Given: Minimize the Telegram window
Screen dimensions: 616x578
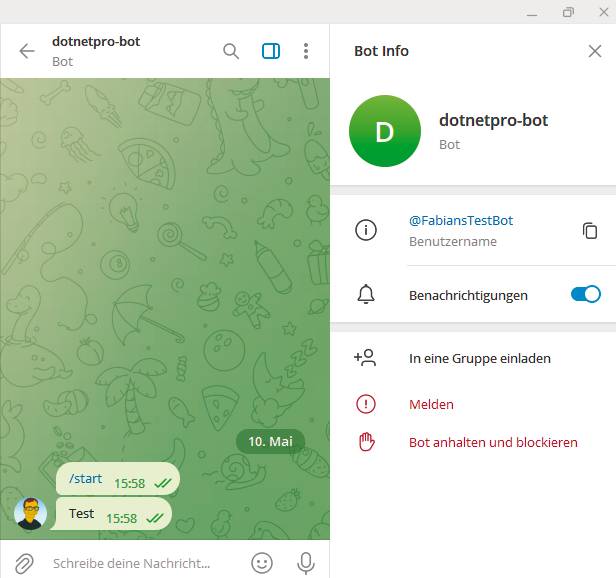Looking at the screenshot, I should 532,13.
